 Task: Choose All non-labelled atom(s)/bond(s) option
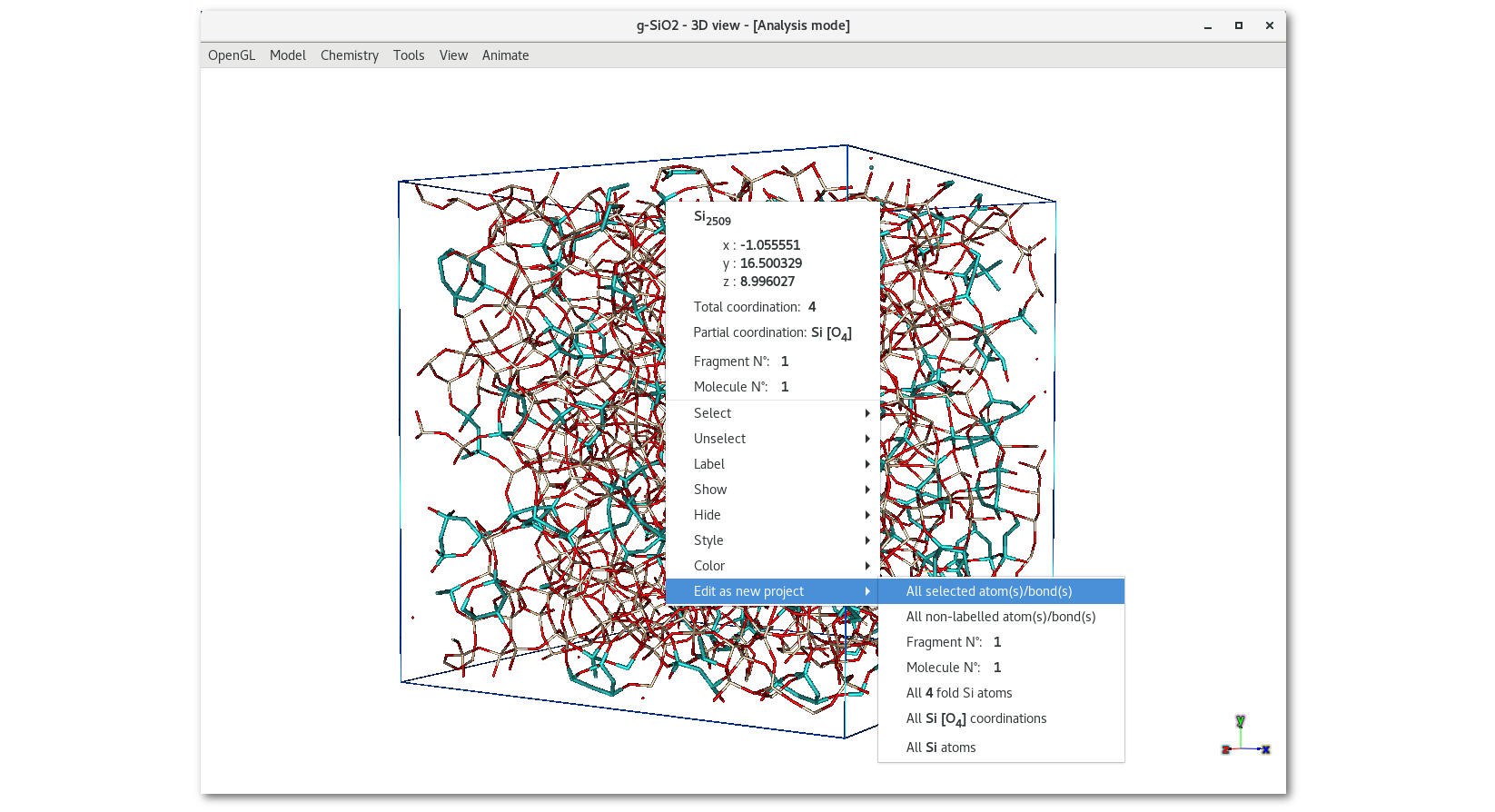click(1000, 617)
